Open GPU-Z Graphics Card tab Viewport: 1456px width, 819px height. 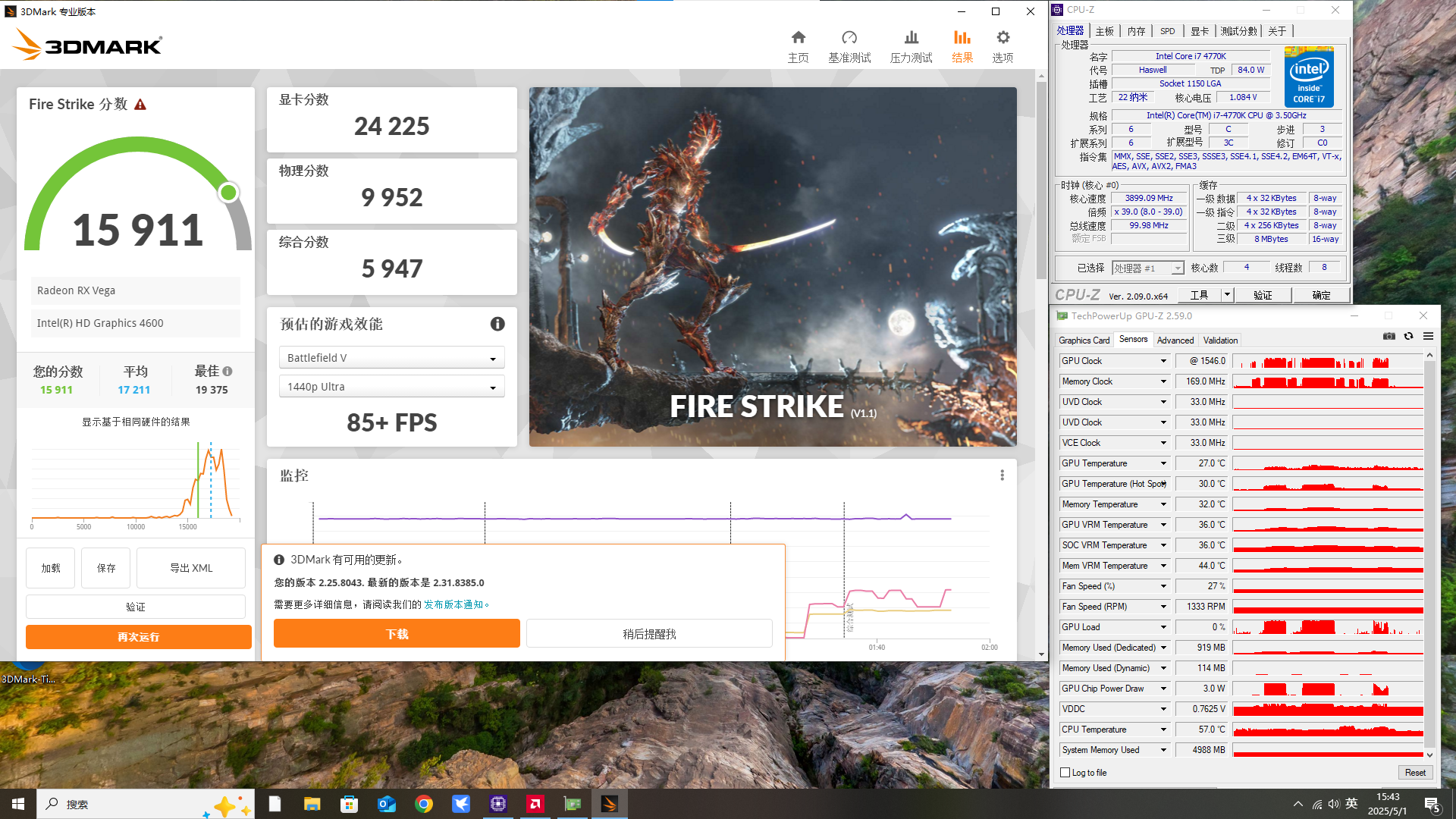coord(1084,340)
